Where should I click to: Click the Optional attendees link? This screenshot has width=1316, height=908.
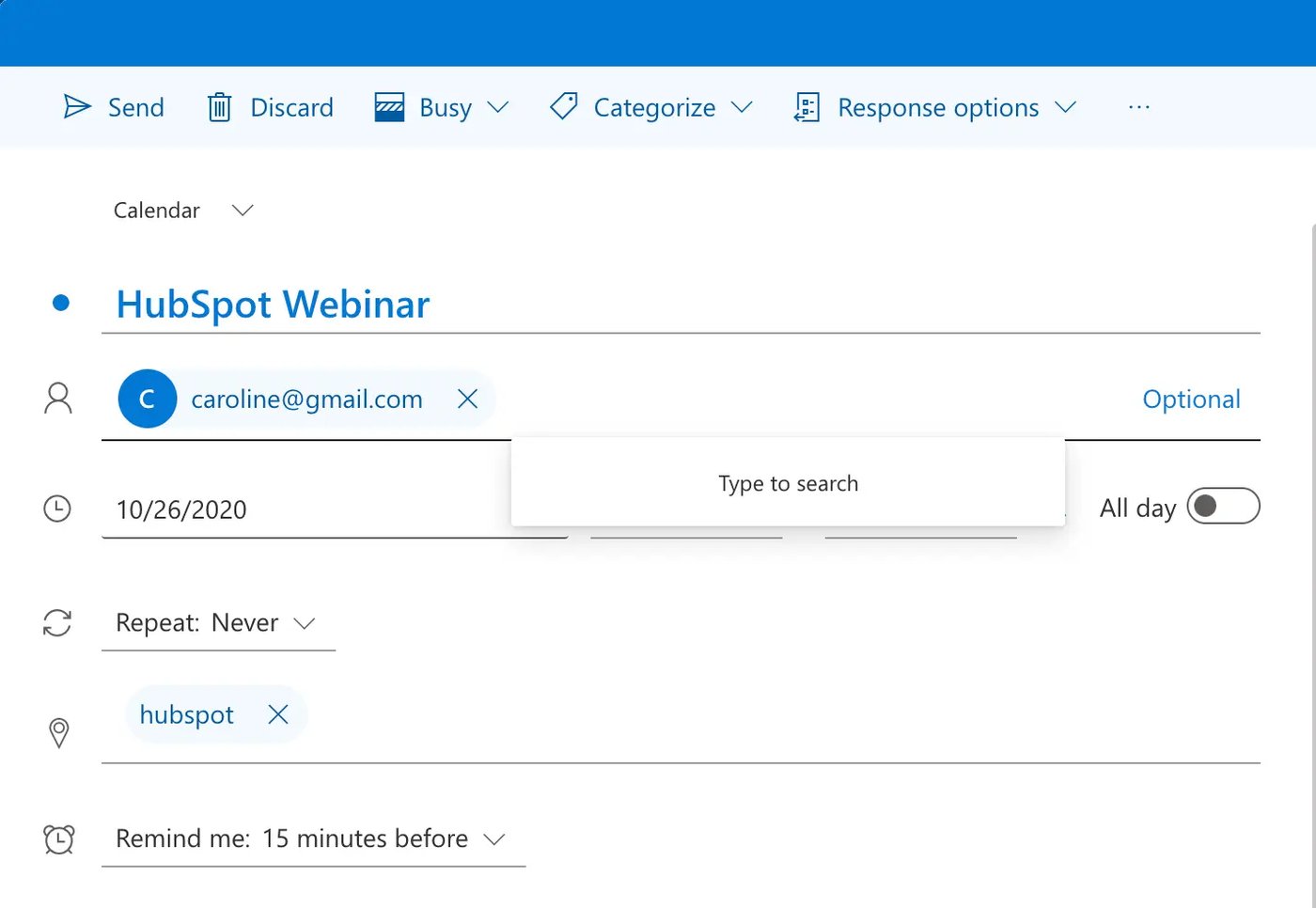click(1191, 399)
